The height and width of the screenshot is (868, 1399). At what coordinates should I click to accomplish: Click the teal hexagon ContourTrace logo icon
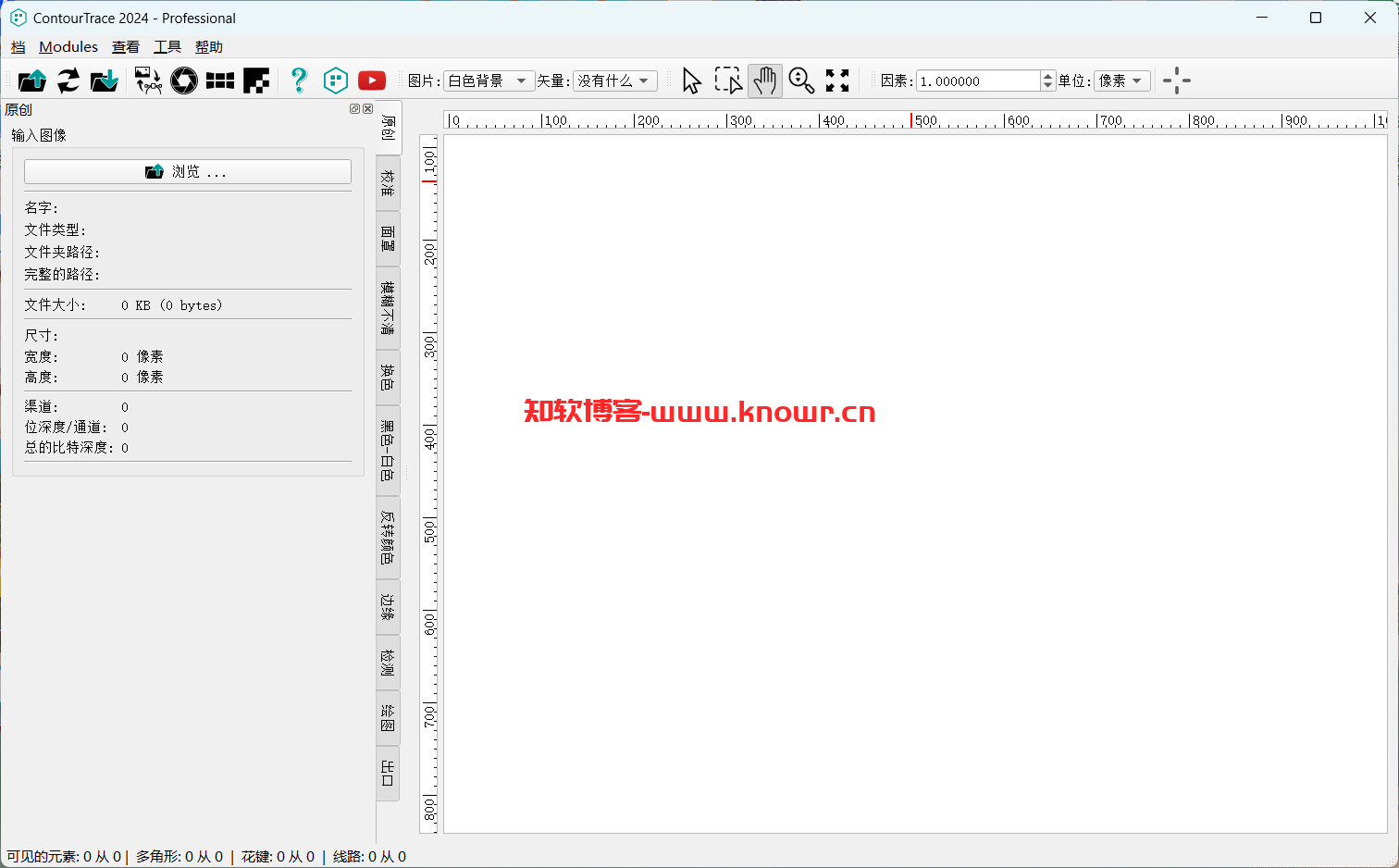[x=336, y=81]
